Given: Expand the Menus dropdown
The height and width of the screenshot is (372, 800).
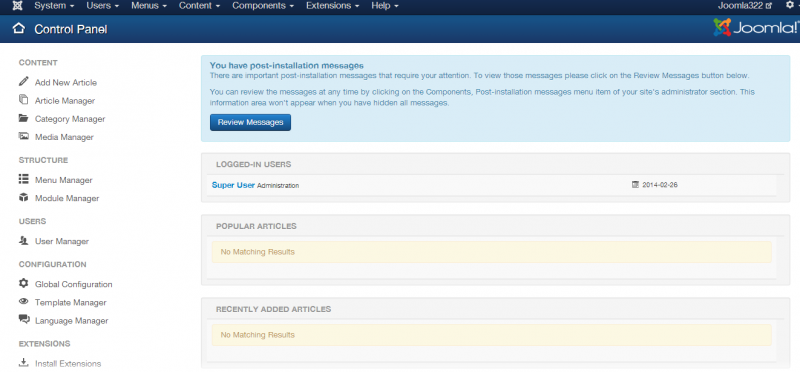Looking at the screenshot, I should (x=149, y=6).
